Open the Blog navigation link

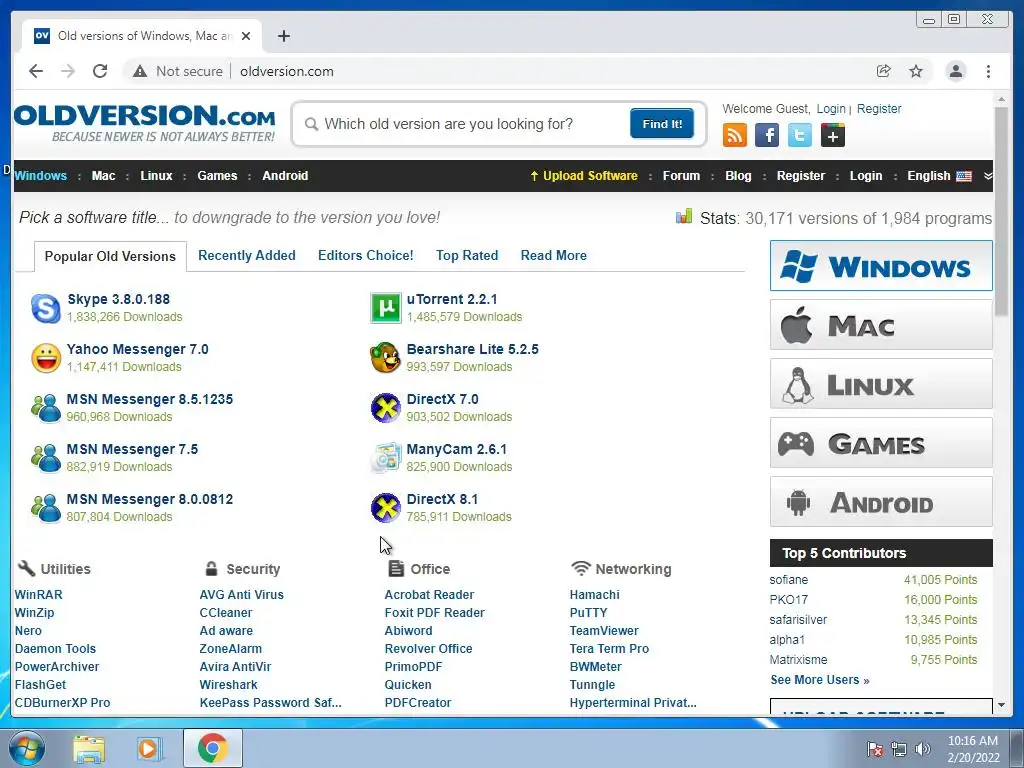point(738,176)
